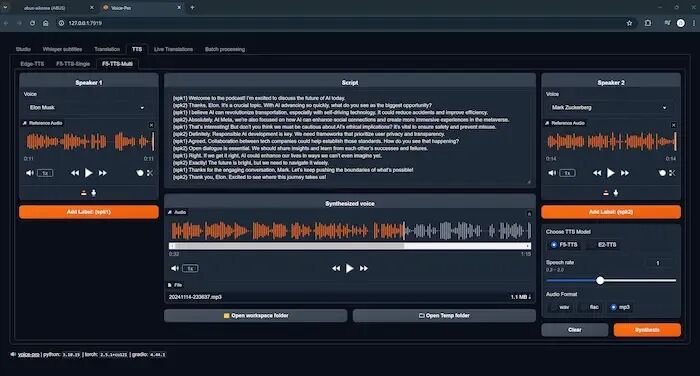Choose wav audio format
Image resolution: width=700 pixels, height=376 pixels.
coord(554,307)
